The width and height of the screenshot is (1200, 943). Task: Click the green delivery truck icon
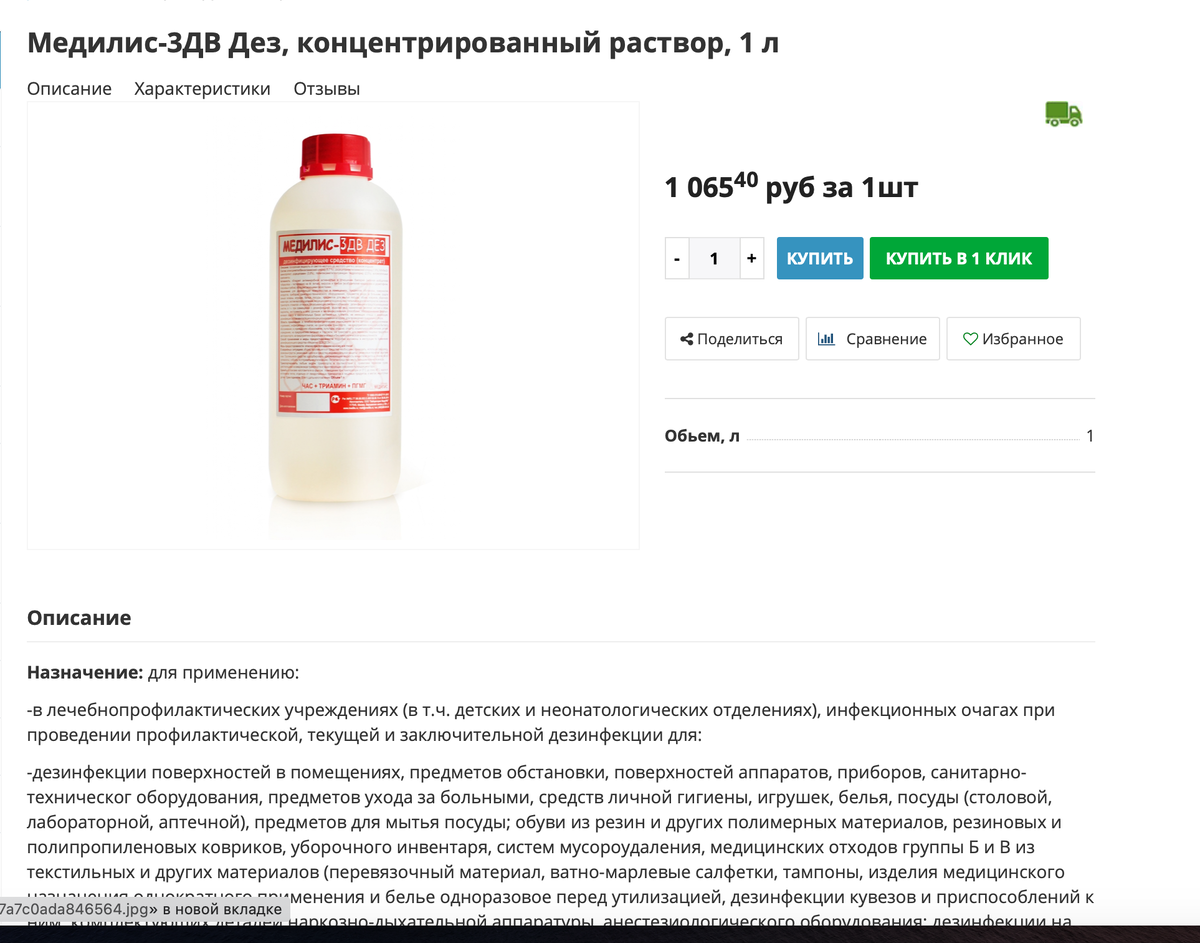pyautogui.click(x=1063, y=114)
